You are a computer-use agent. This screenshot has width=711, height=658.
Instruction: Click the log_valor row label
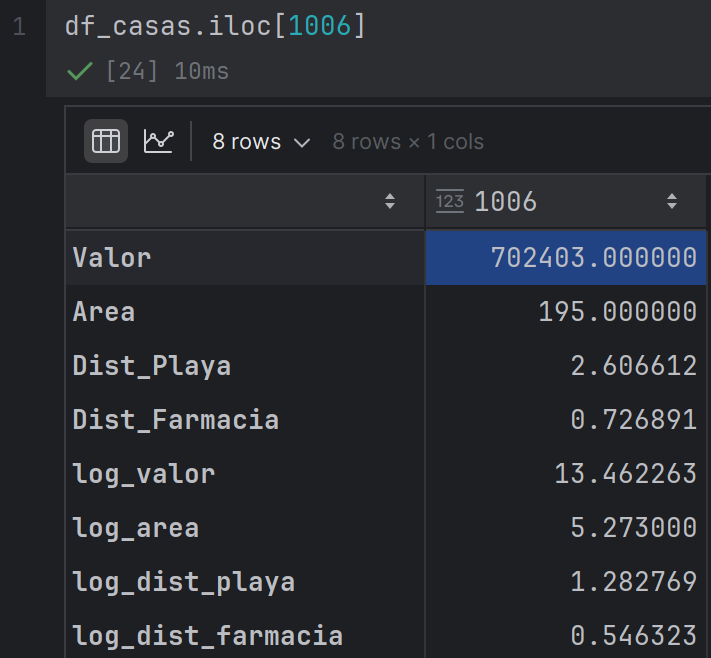[x=144, y=475]
